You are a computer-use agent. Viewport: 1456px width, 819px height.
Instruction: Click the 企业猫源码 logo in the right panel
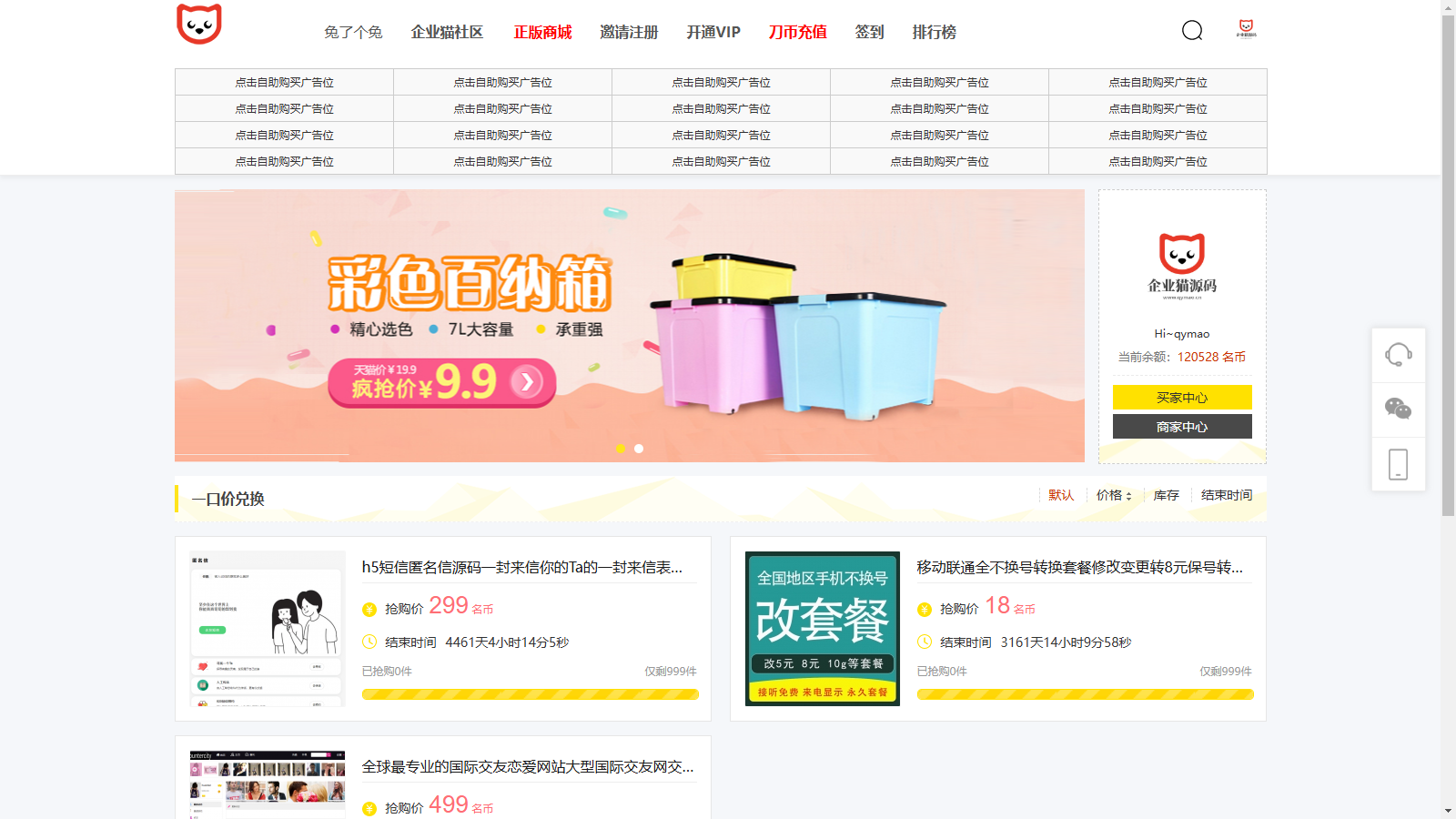[1181, 264]
